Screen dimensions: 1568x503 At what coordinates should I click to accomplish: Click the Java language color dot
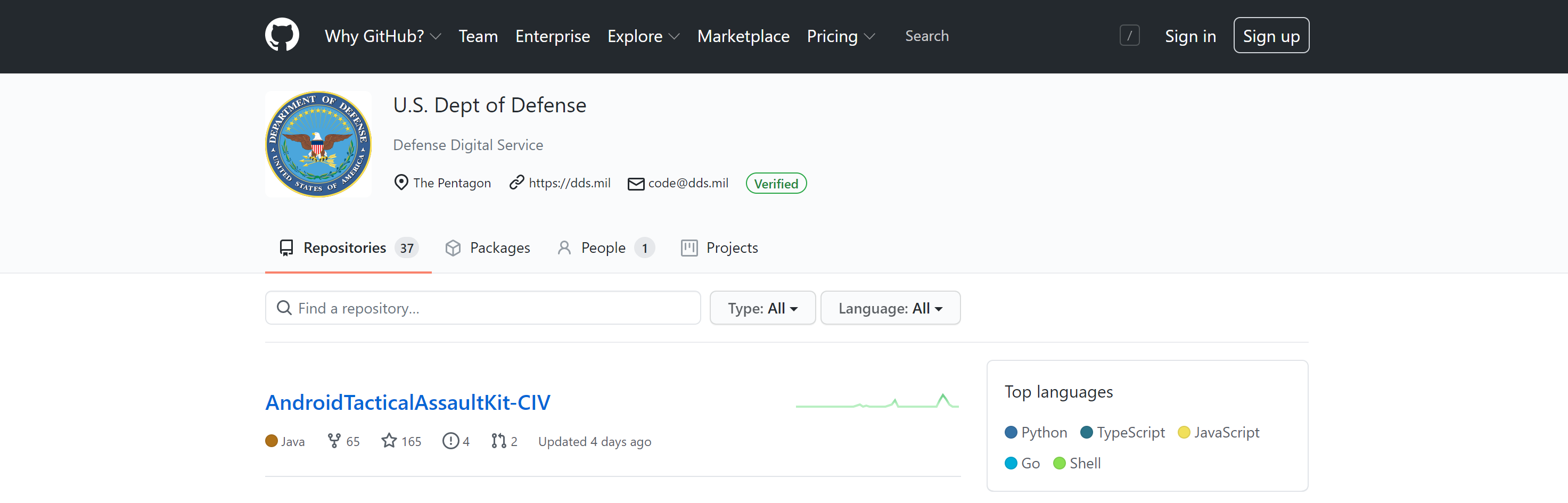coord(272,441)
